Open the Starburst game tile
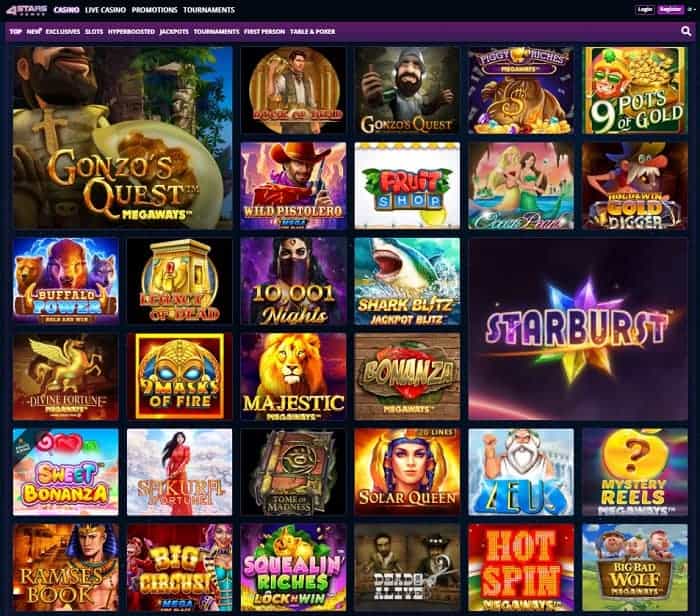Image resolution: width=700 pixels, height=616 pixels. pyautogui.click(x=578, y=329)
